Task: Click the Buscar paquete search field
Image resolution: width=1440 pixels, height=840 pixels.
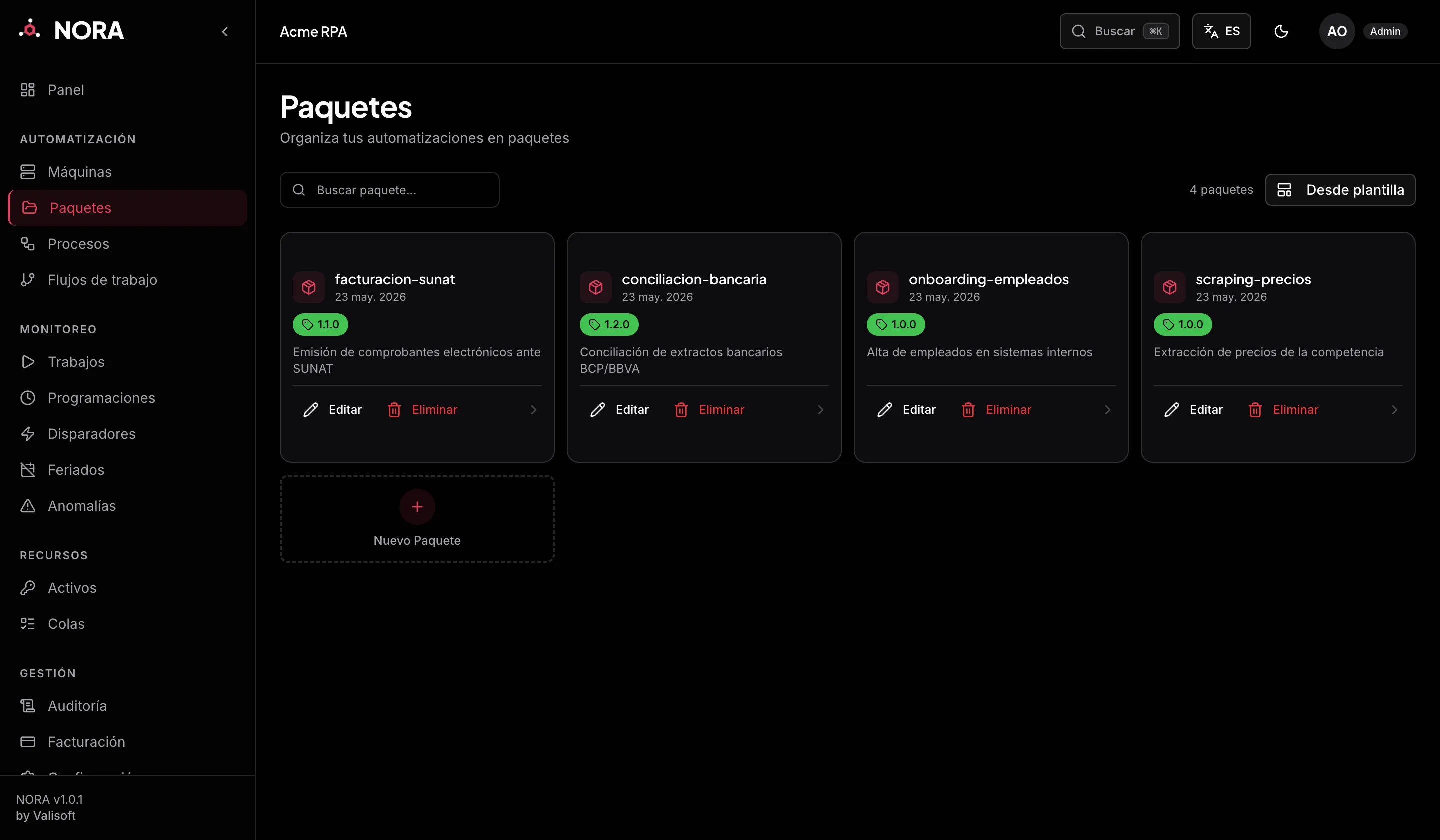Action: (x=389, y=190)
